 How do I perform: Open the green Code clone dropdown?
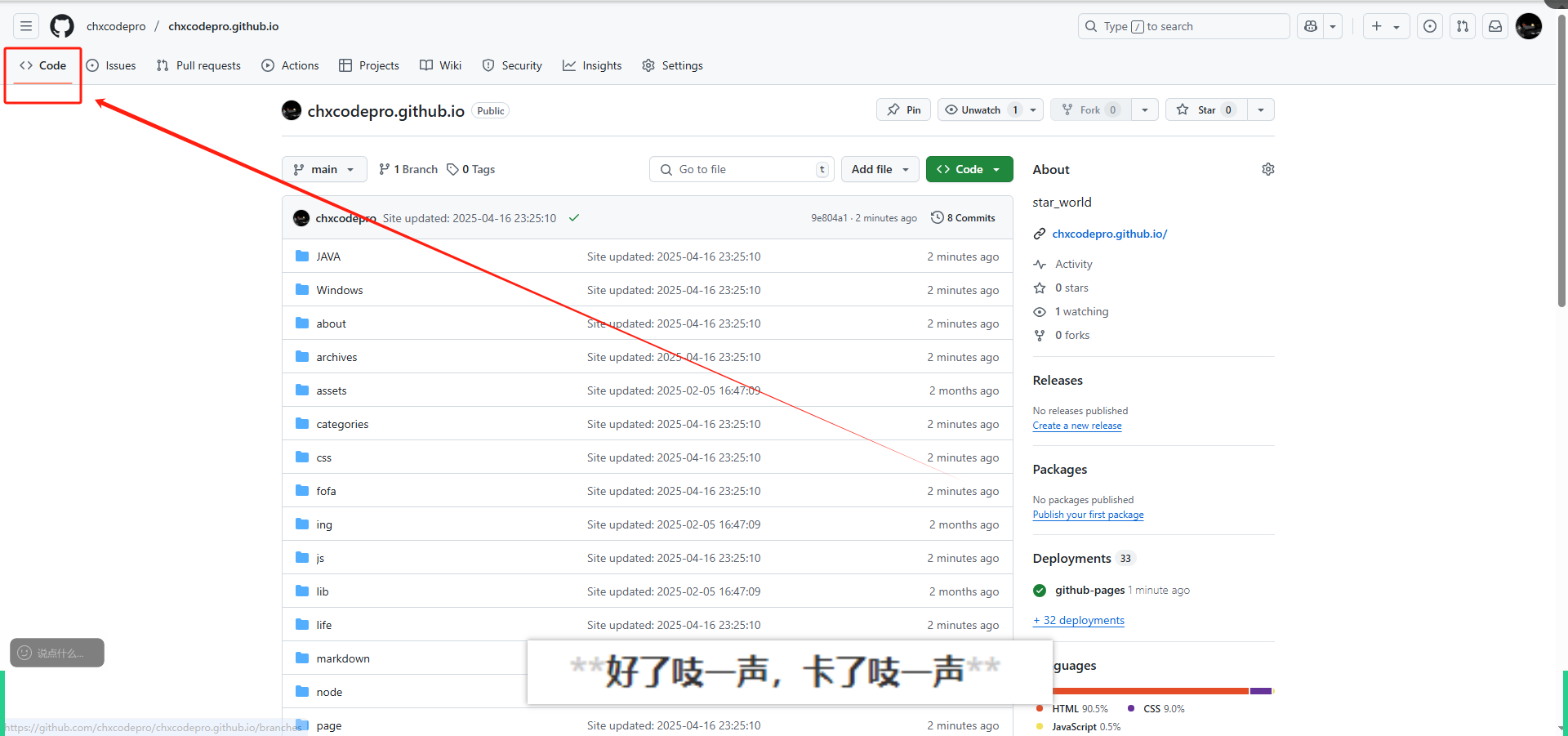click(x=969, y=169)
